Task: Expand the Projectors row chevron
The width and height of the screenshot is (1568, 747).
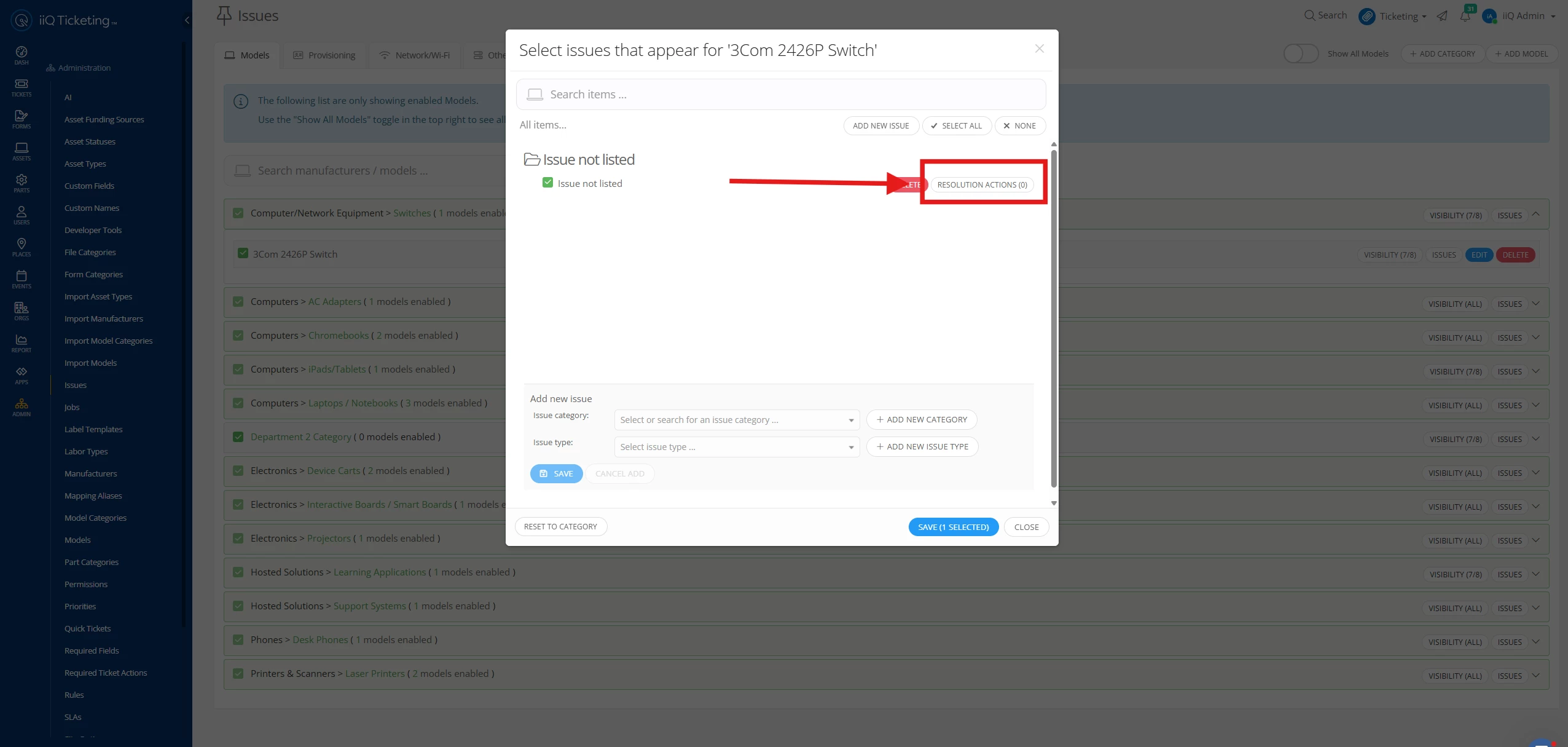Action: click(1536, 540)
